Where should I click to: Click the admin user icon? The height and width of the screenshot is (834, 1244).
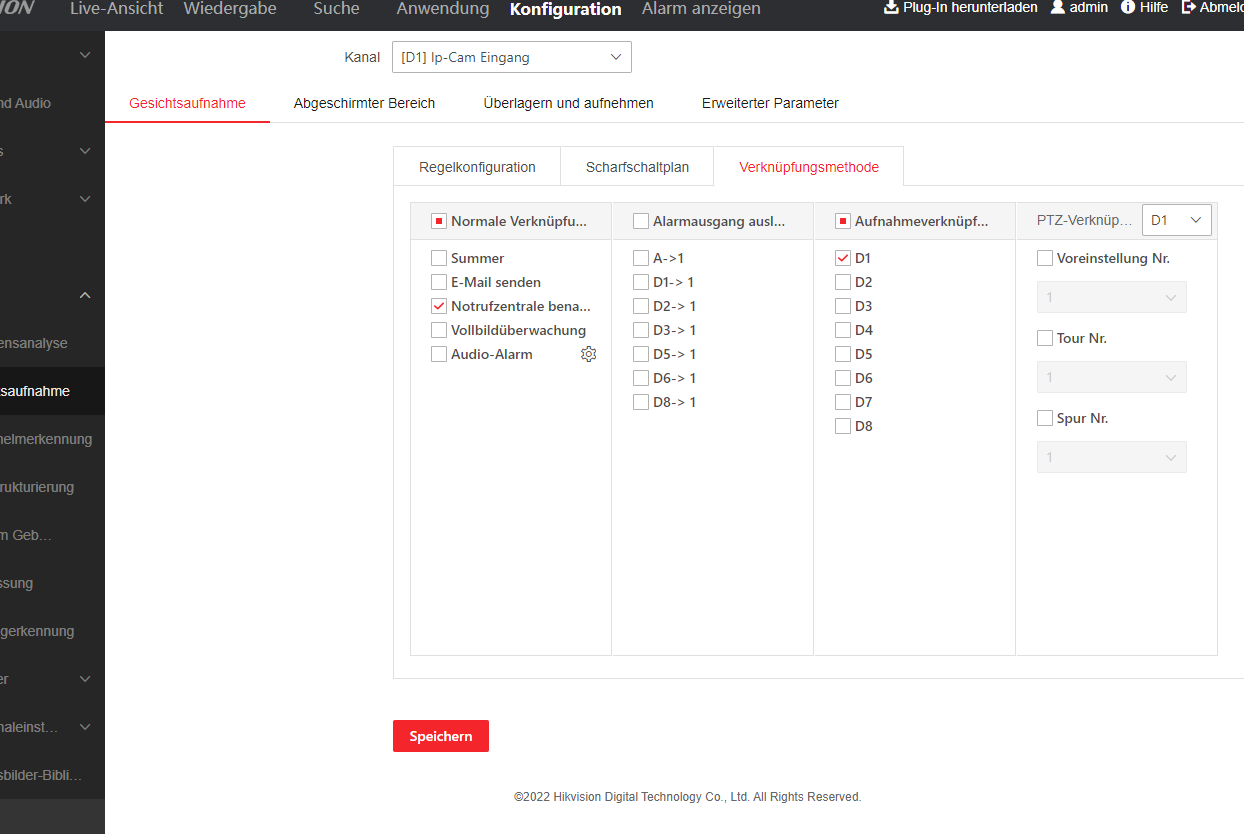[1058, 8]
